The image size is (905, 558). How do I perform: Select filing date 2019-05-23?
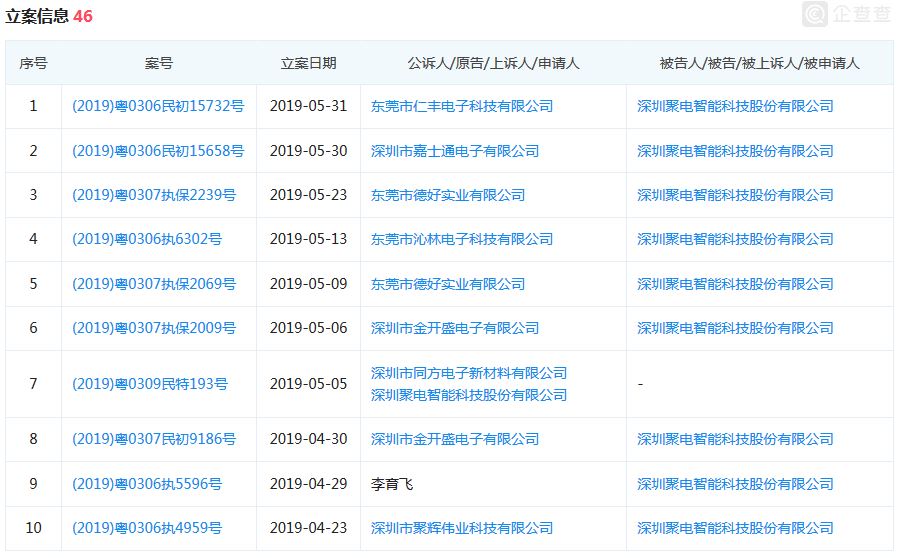308,195
